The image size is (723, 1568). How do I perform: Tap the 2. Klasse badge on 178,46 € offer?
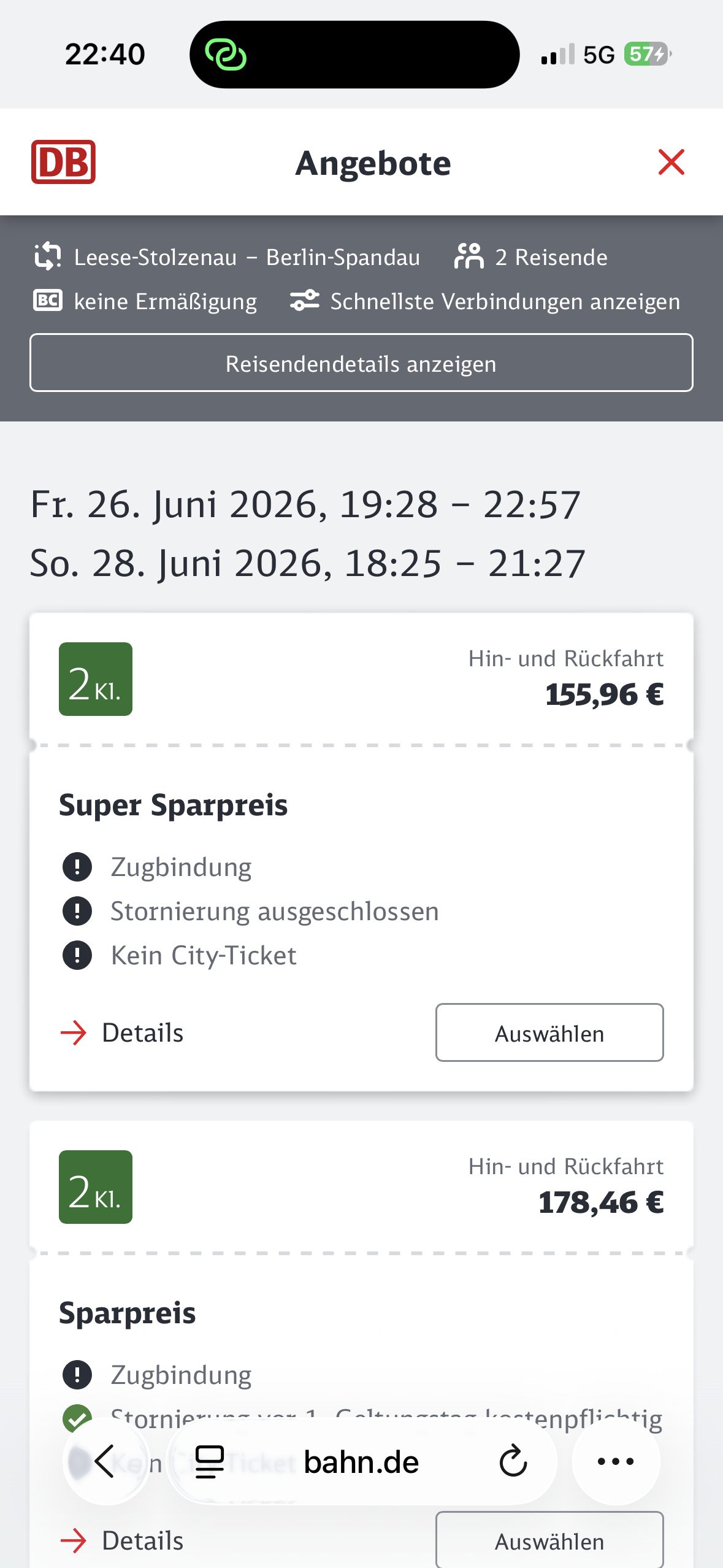click(96, 1187)
